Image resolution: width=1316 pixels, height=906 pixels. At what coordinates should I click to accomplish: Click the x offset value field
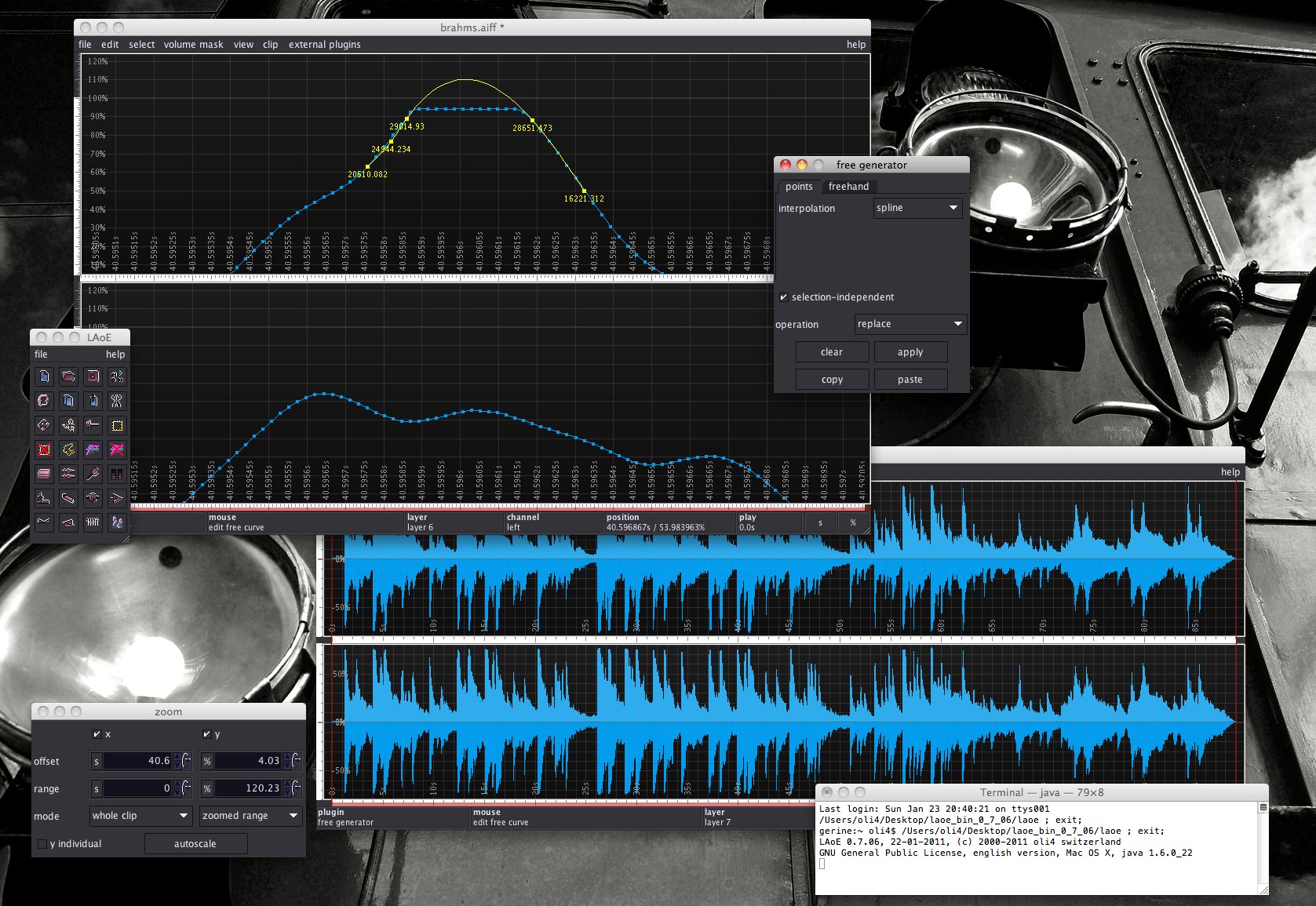[x=137, y=761]
